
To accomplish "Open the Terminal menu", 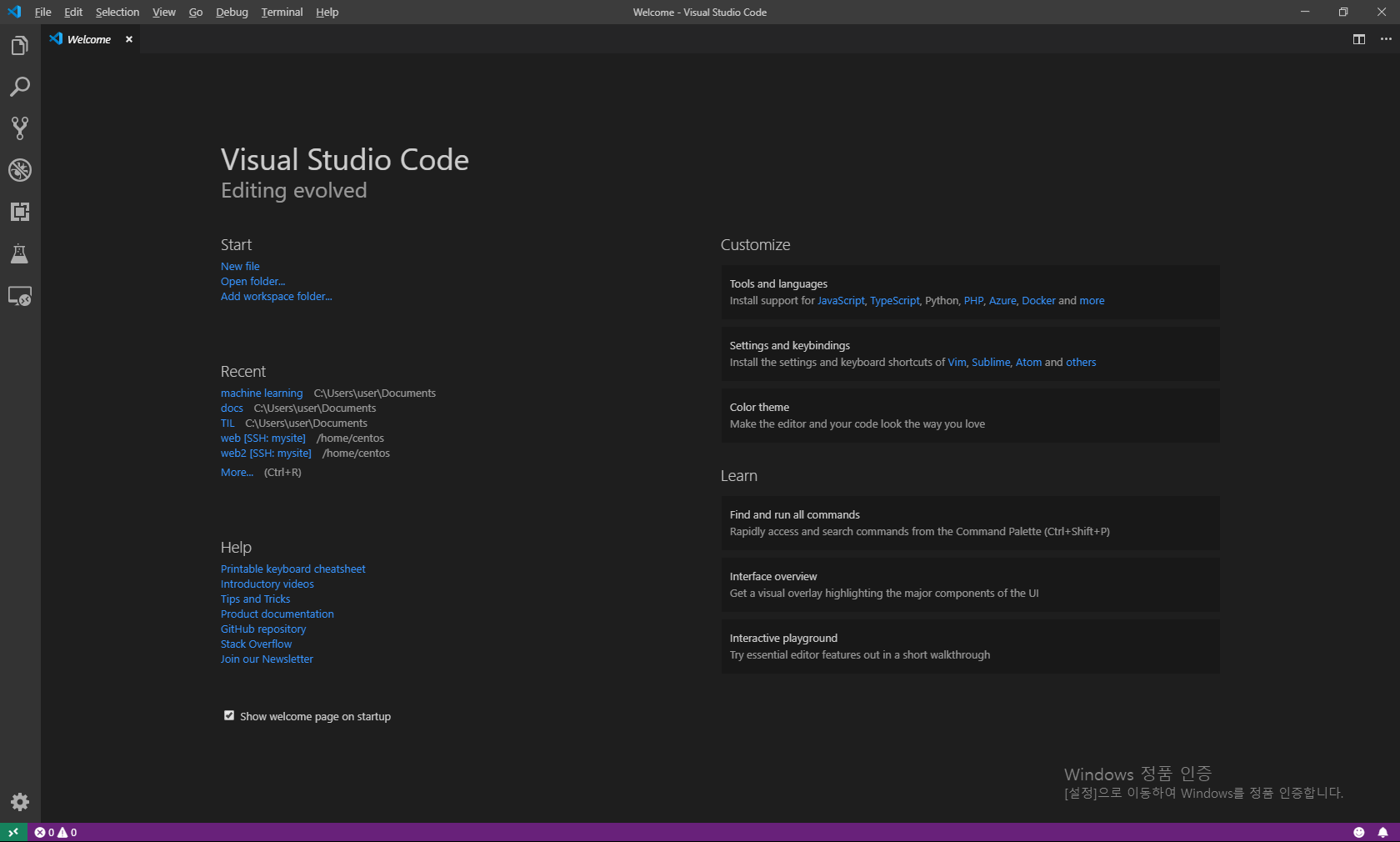I will pyautogui.click(x=282, y=12).
